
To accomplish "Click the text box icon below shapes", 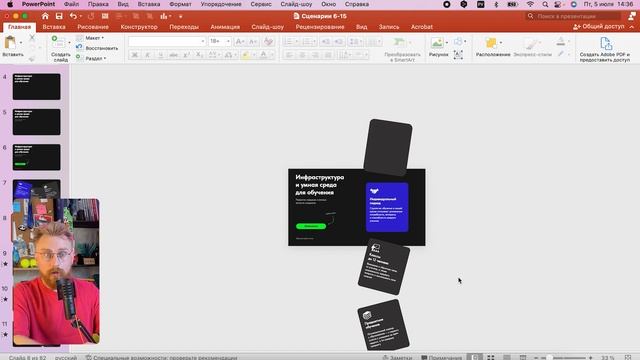I will (x=458, y=55).
